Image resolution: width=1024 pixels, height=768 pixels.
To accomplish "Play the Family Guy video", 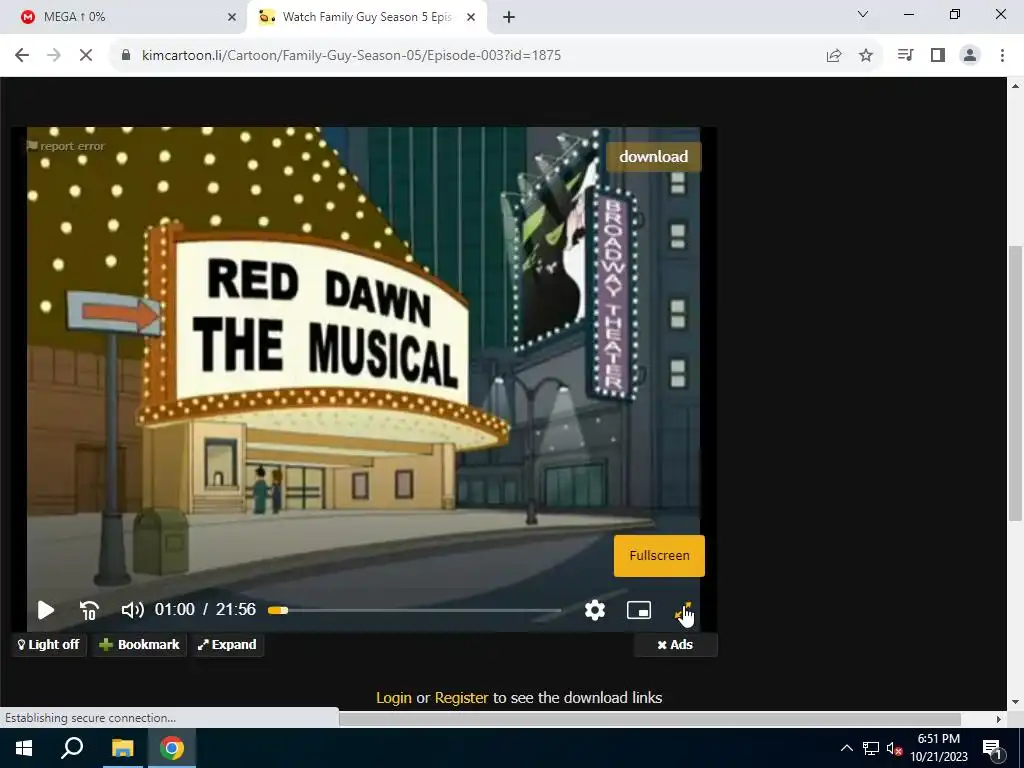I will [46, 610].
